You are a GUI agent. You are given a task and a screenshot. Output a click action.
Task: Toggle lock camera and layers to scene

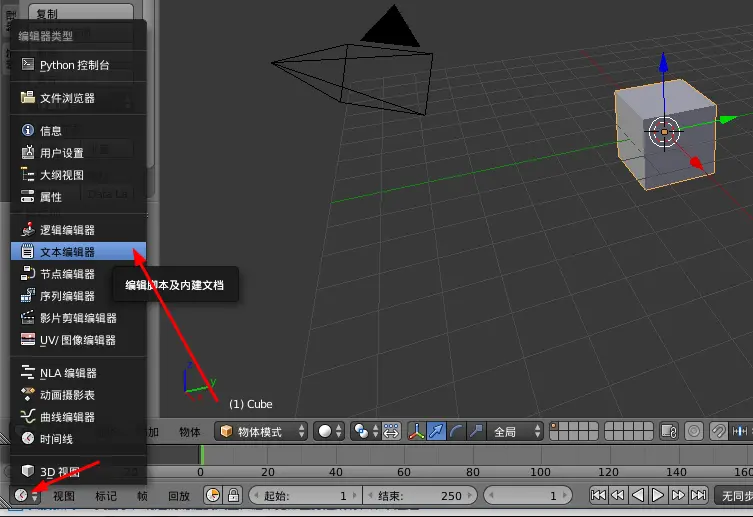669,432
